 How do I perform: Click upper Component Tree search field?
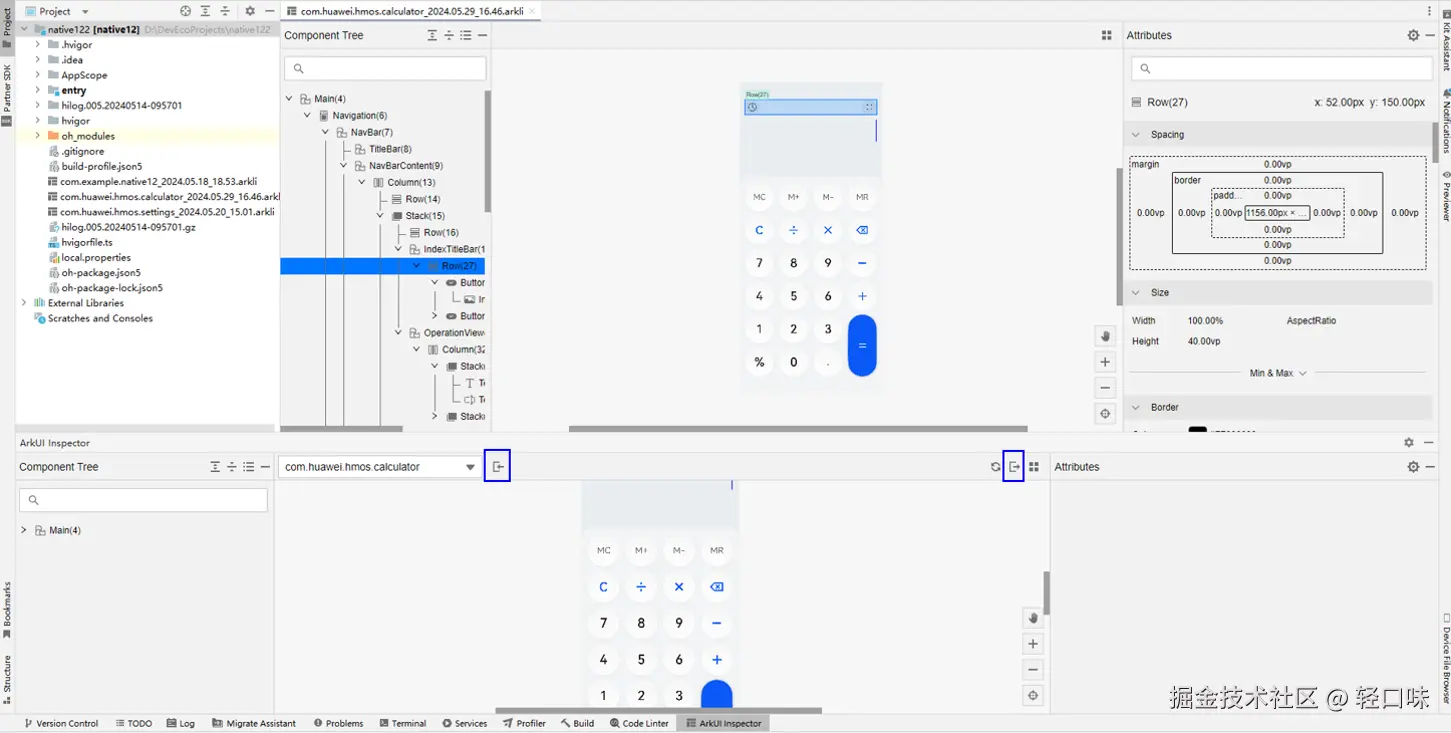pos(385,68)
